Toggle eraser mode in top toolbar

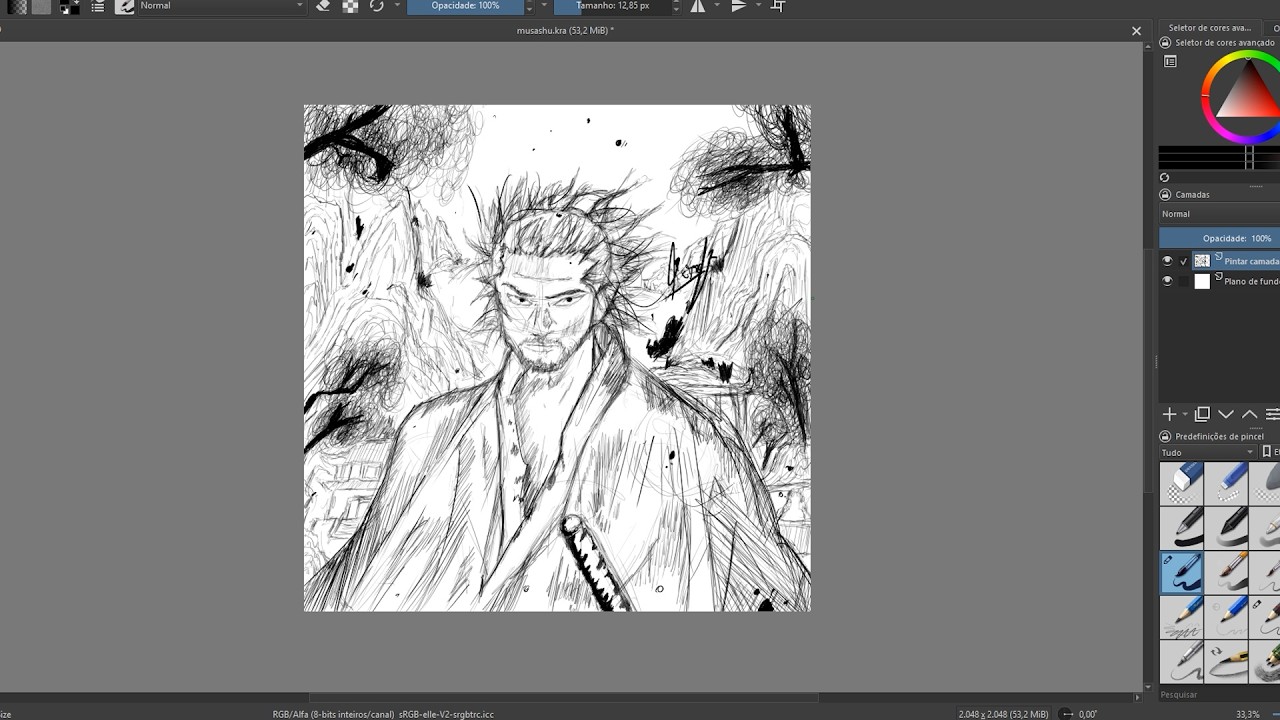[323, 6]
